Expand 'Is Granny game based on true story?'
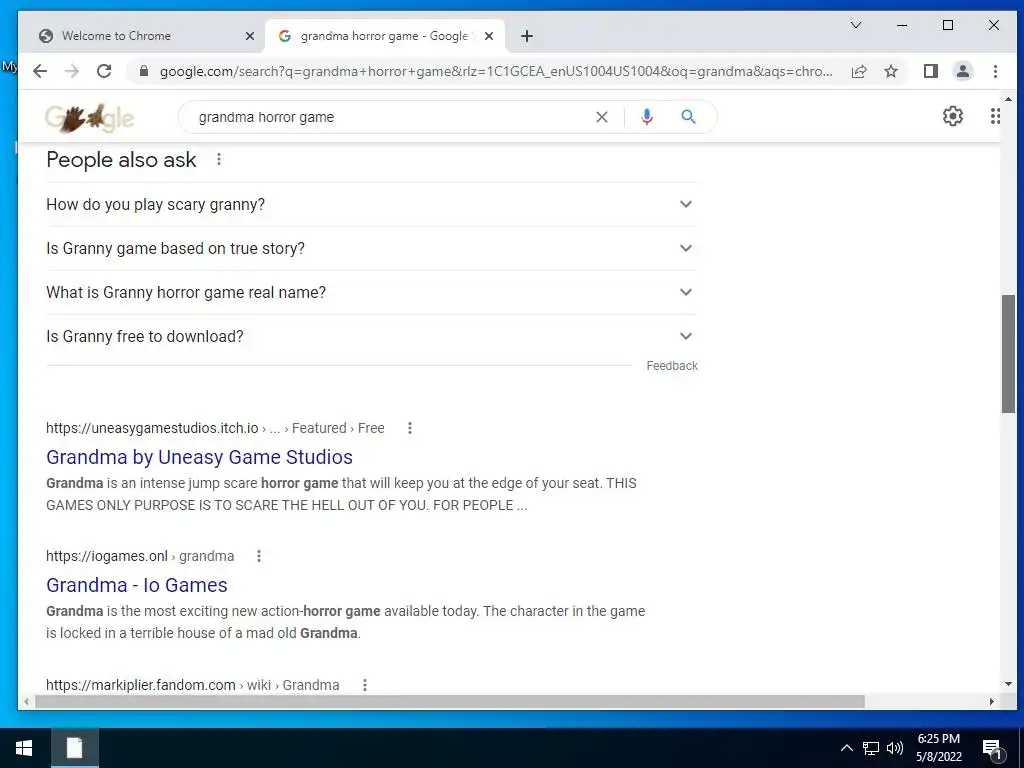The width and height of the screenshot is (1024, 768). tap(372, 249)
